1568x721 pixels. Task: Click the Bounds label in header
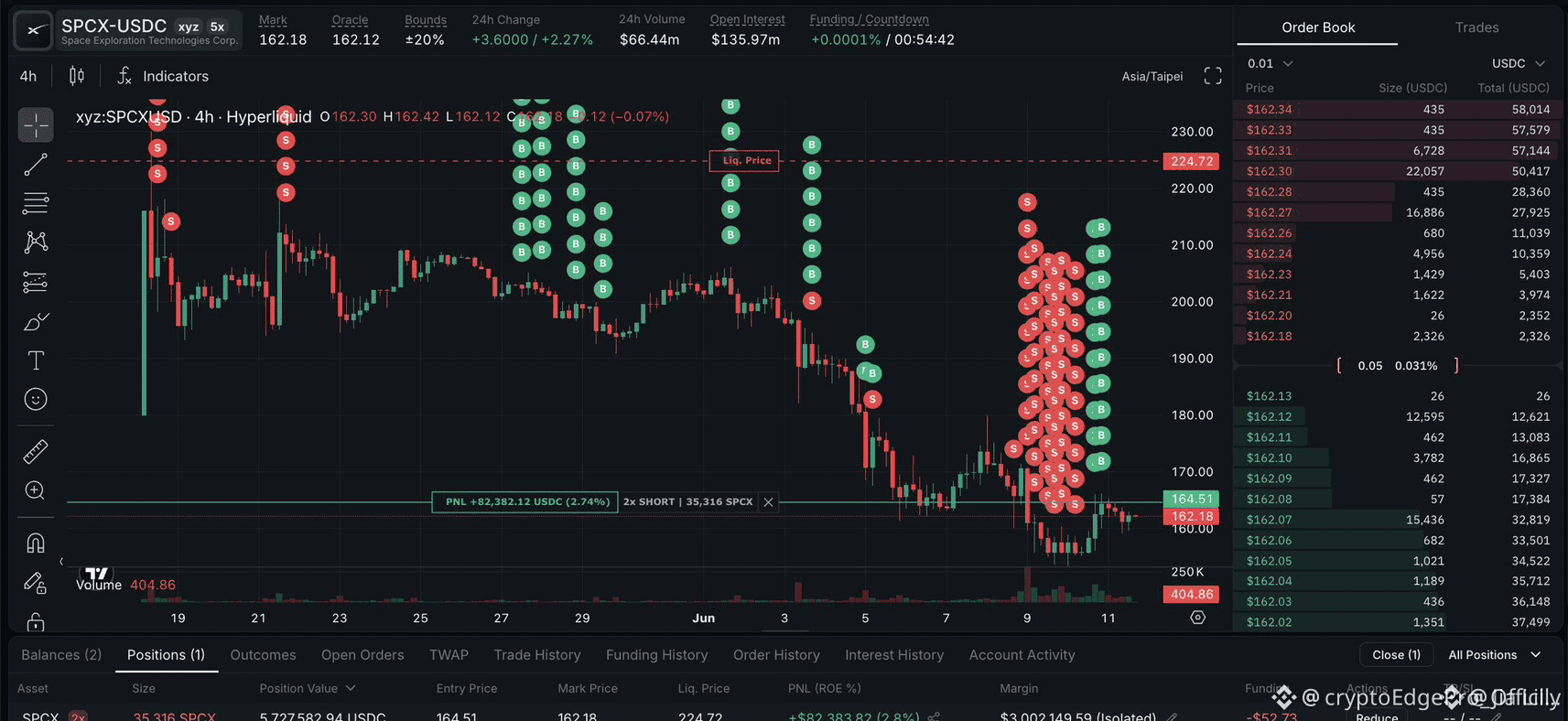pyautogui.click(x=426, y=19)
